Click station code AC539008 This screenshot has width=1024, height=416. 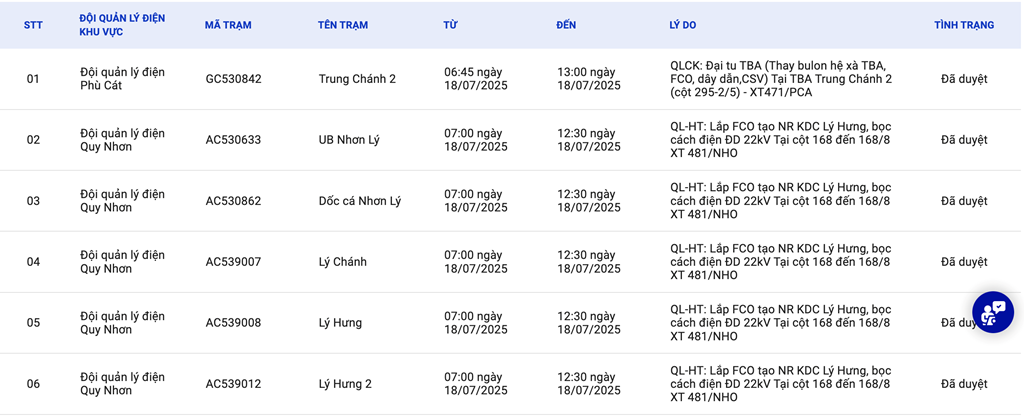pyautogui.click(x=233, y=323)
